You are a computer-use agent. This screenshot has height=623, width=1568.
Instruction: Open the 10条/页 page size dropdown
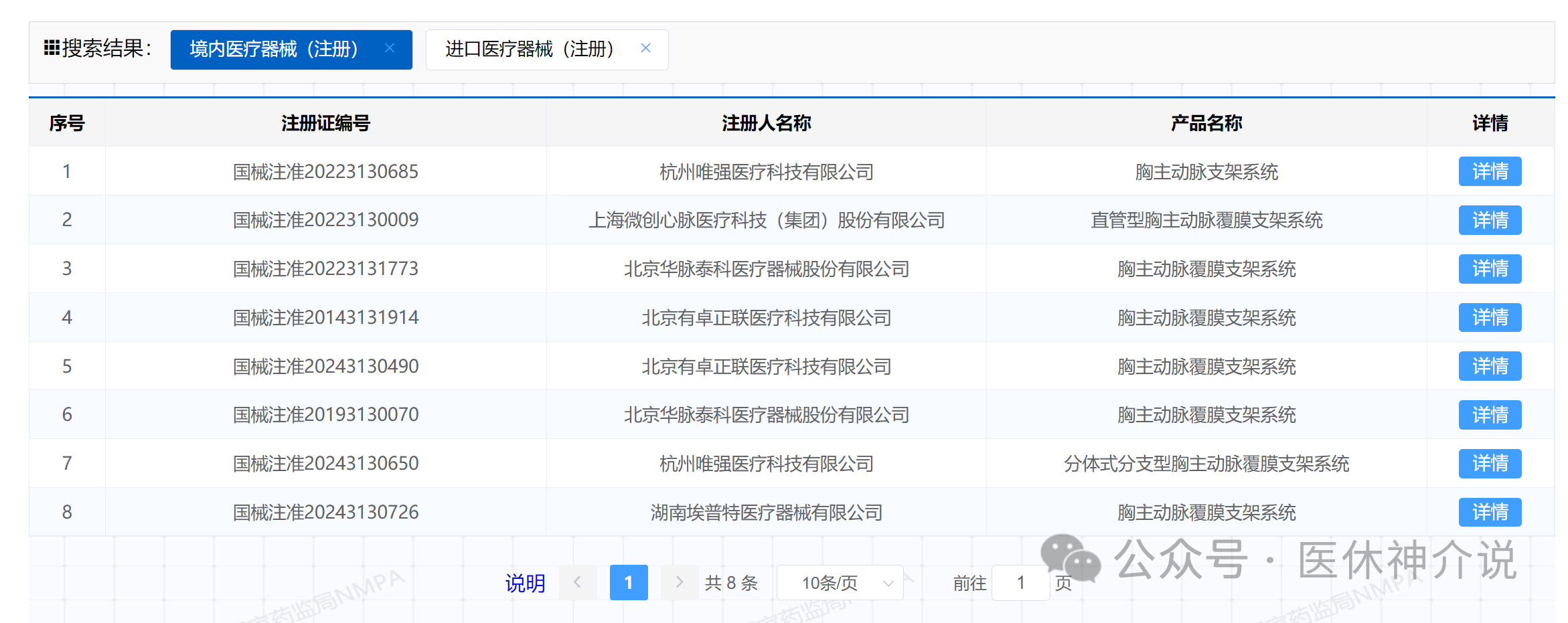[x=840, y=583]
